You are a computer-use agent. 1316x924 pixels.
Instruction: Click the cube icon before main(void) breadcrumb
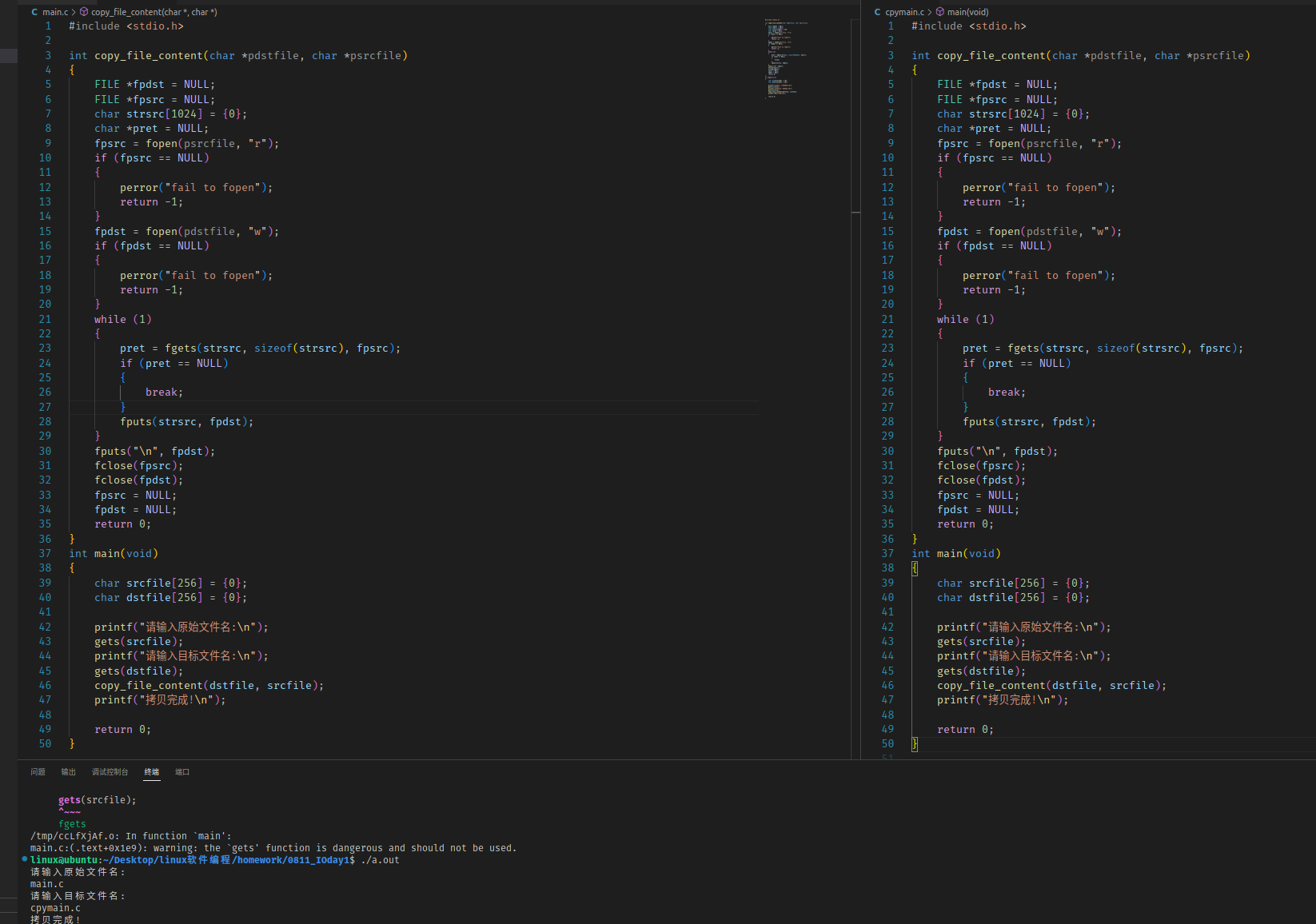940,12
